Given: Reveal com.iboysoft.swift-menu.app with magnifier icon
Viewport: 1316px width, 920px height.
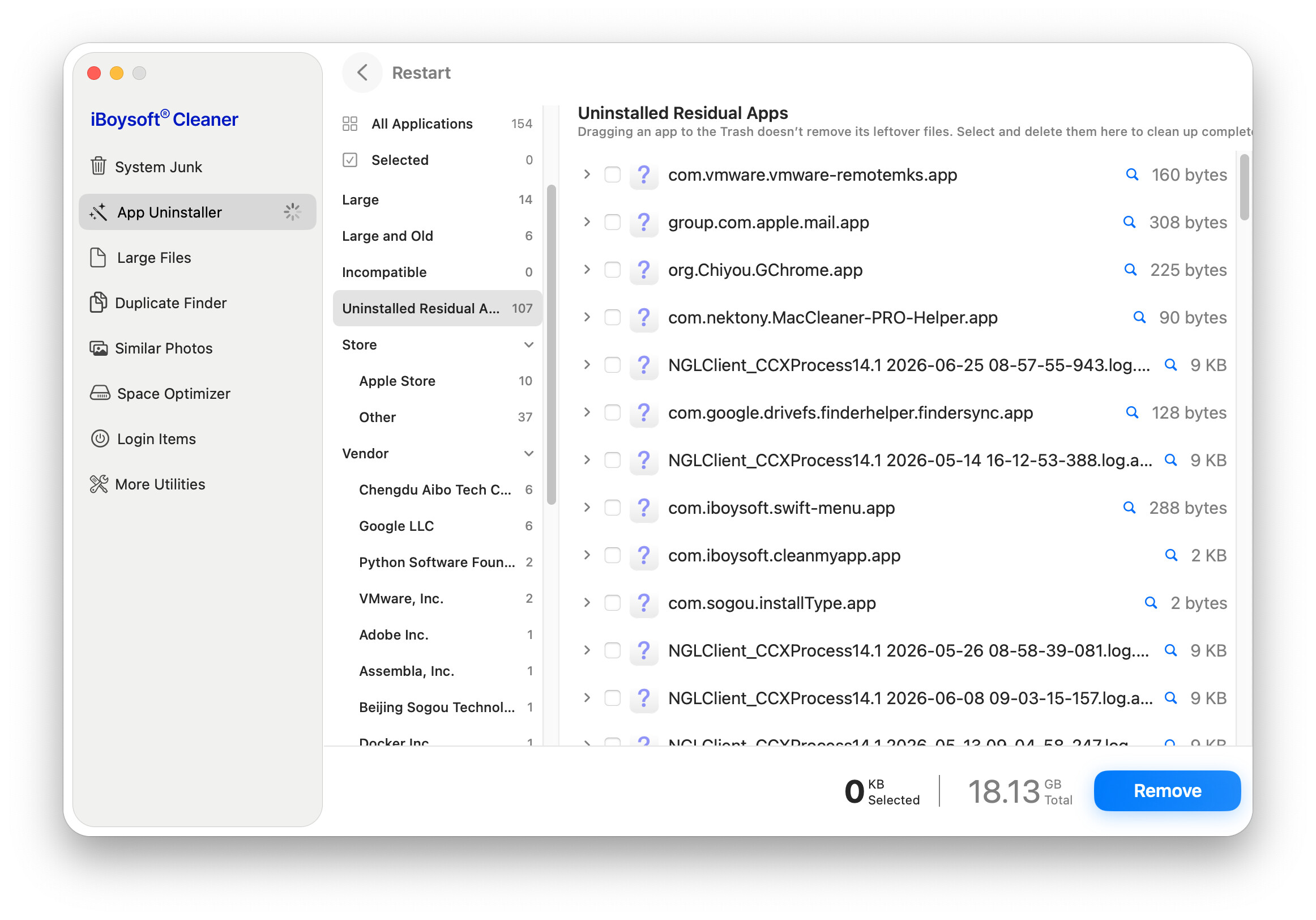Looking at the screenshot, I should (1129, 508).
